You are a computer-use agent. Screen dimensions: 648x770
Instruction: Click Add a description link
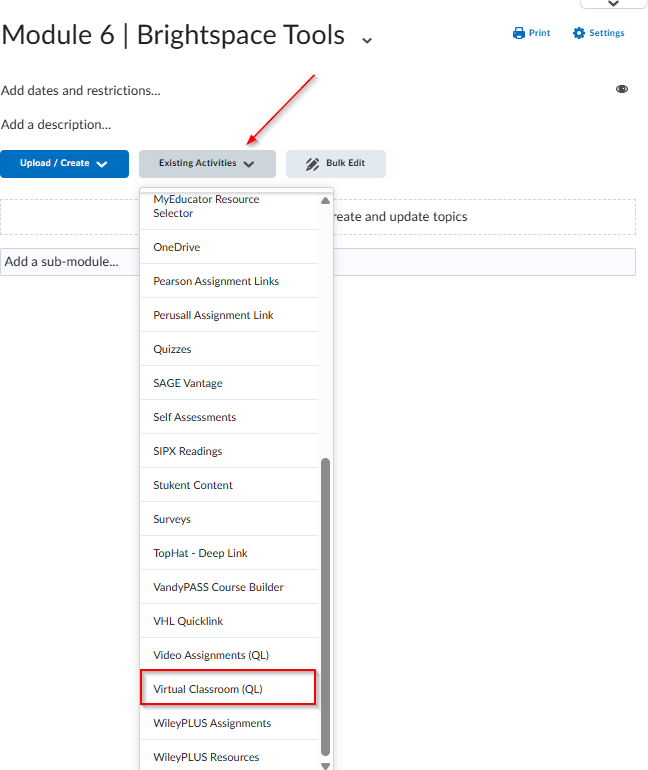coord(56,125)
